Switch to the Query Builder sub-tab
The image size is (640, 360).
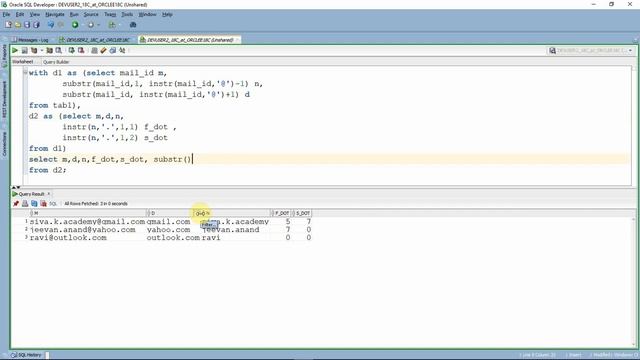coord(56,62)
